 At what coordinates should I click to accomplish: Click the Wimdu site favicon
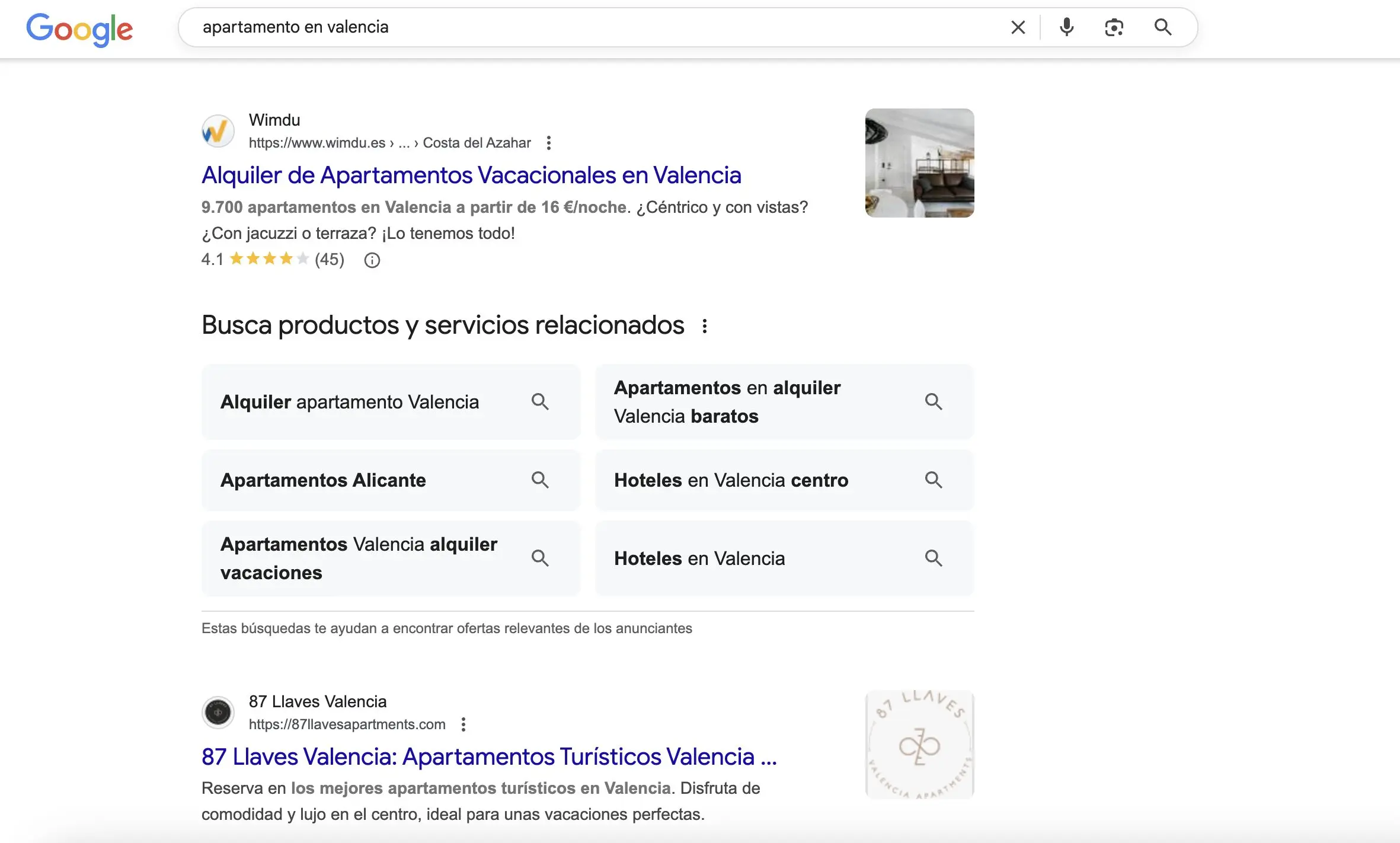tap(218, 131)
